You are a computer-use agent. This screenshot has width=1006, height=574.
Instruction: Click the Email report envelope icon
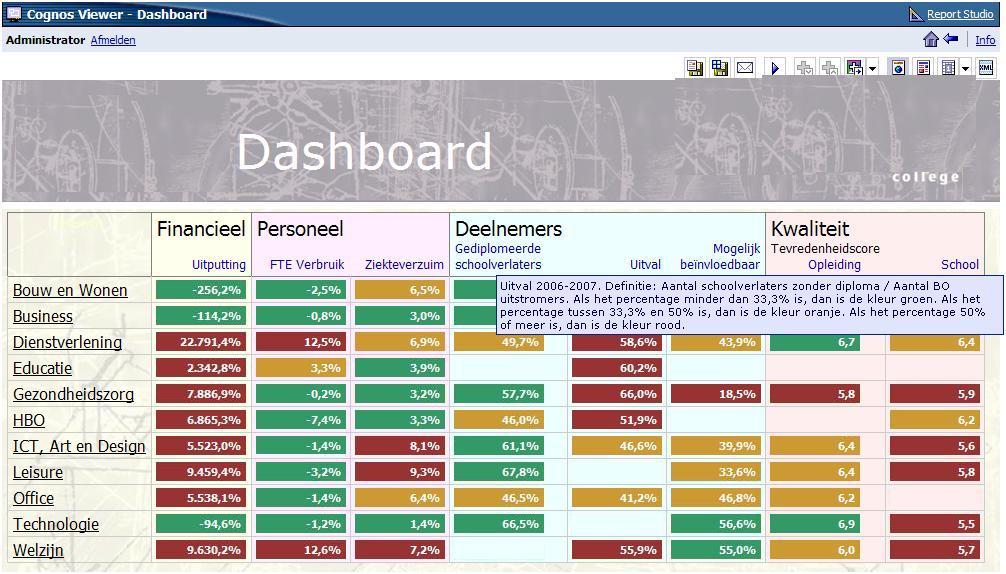click(x=744, y=67)
